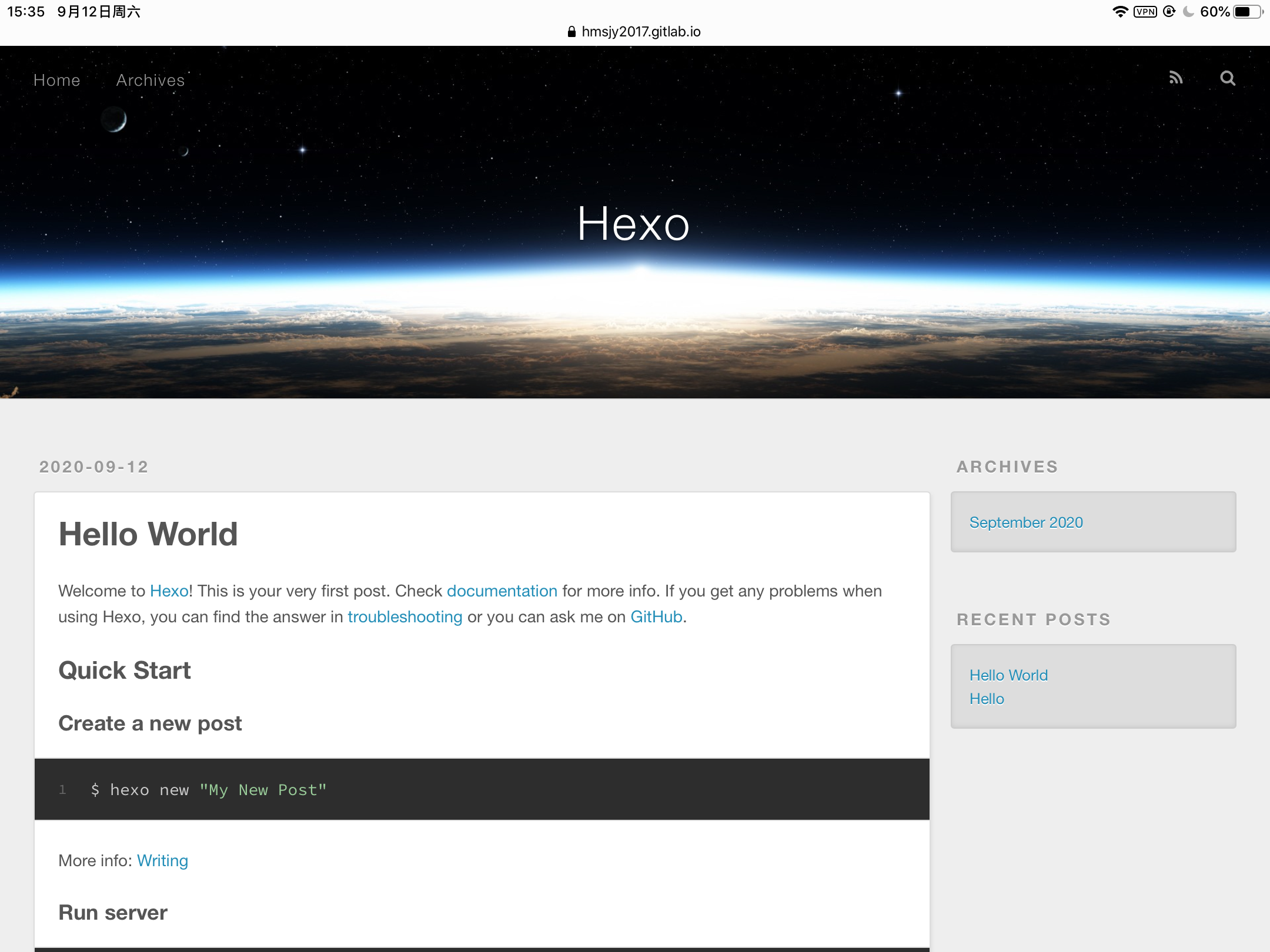
Task: Tap the 60% battery percentage text
Action: coord(1215,12)
